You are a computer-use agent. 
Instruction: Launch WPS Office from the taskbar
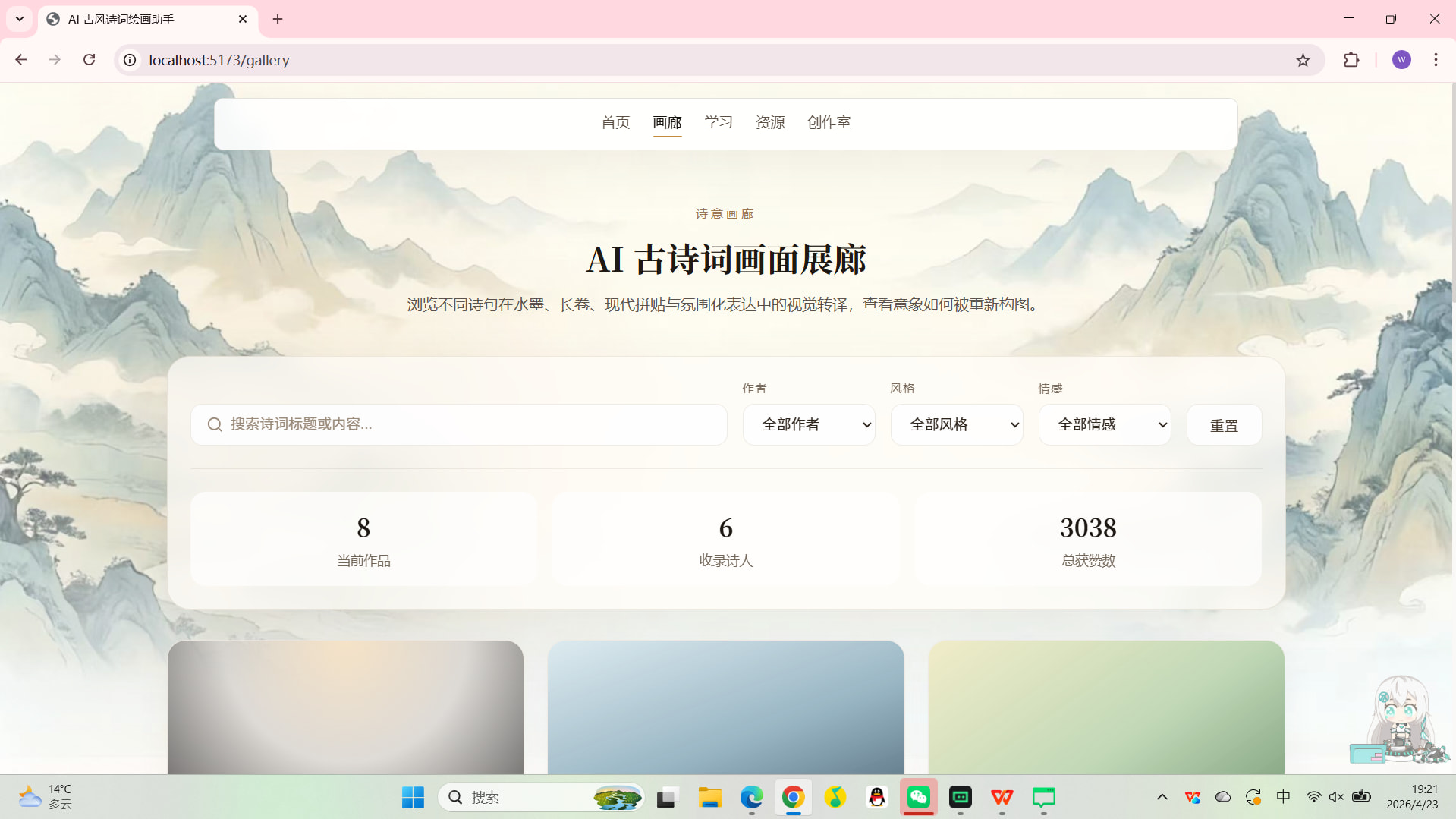pyautogui.click(x=1002, y=797)
